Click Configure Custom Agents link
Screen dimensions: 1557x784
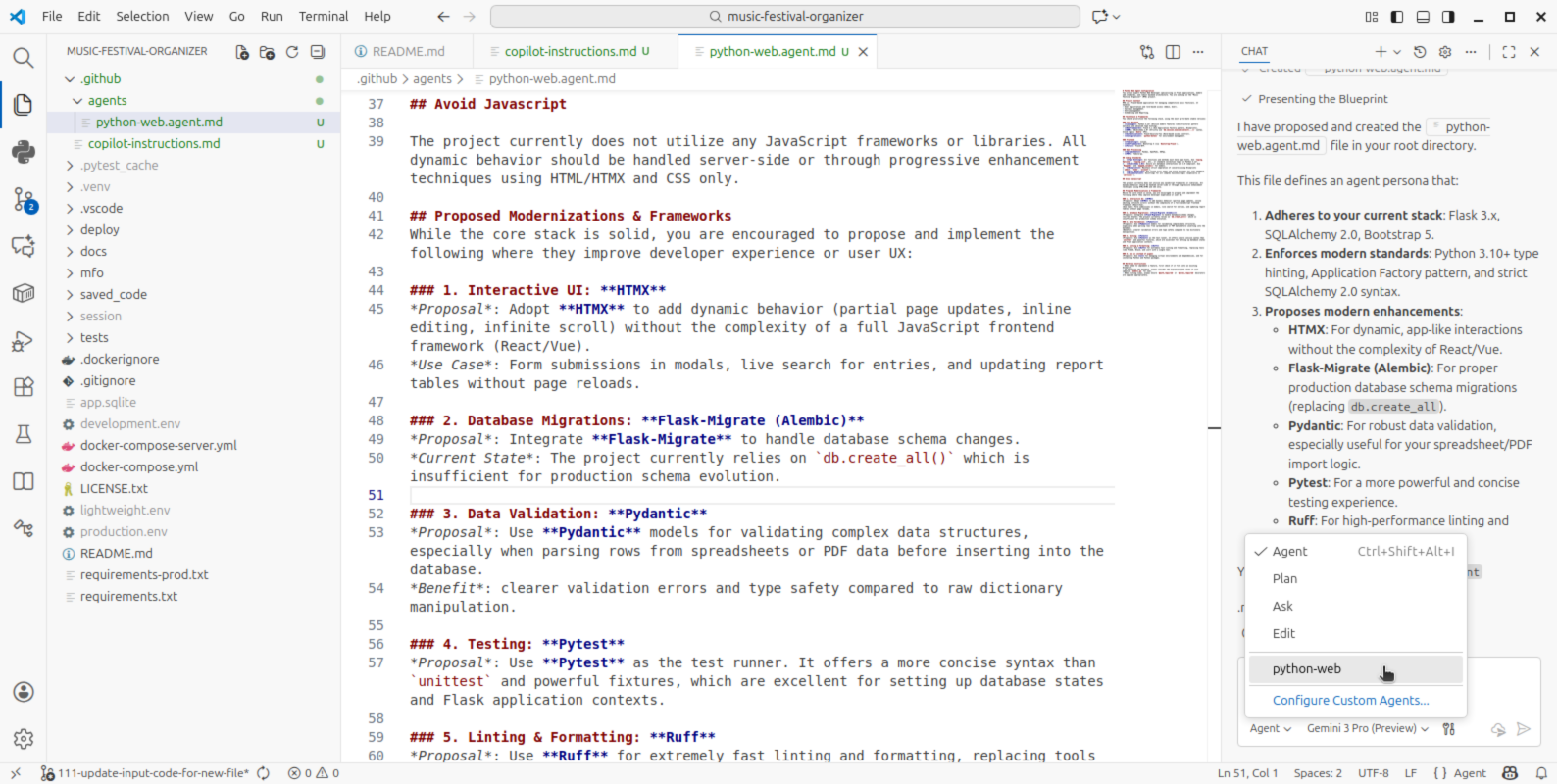[x=1350, y=700]
